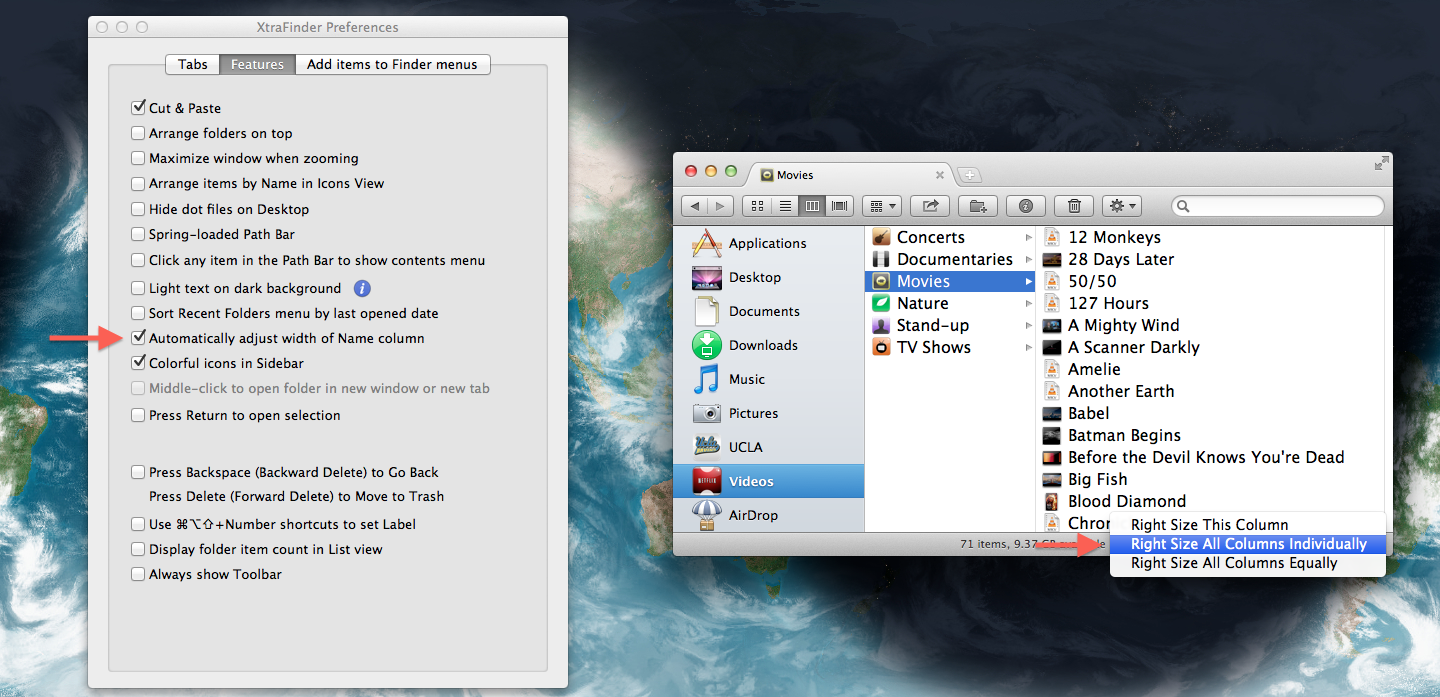The height and width of the screenshot is (697, 1440).
Task: Click into the Finder search field
Action: [1278, 206]
